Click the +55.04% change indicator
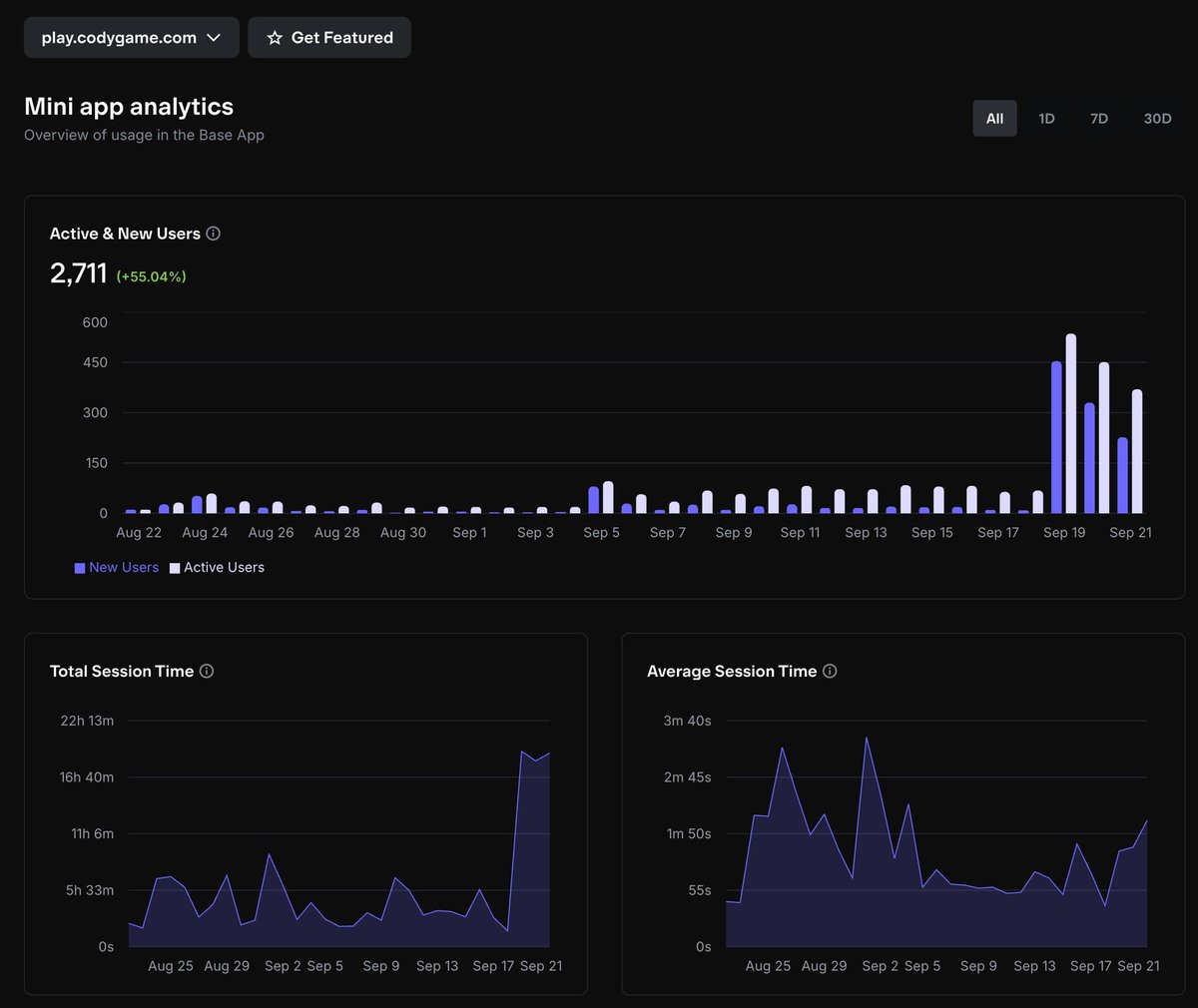Screen dimensions: 1198x1008 152,276
